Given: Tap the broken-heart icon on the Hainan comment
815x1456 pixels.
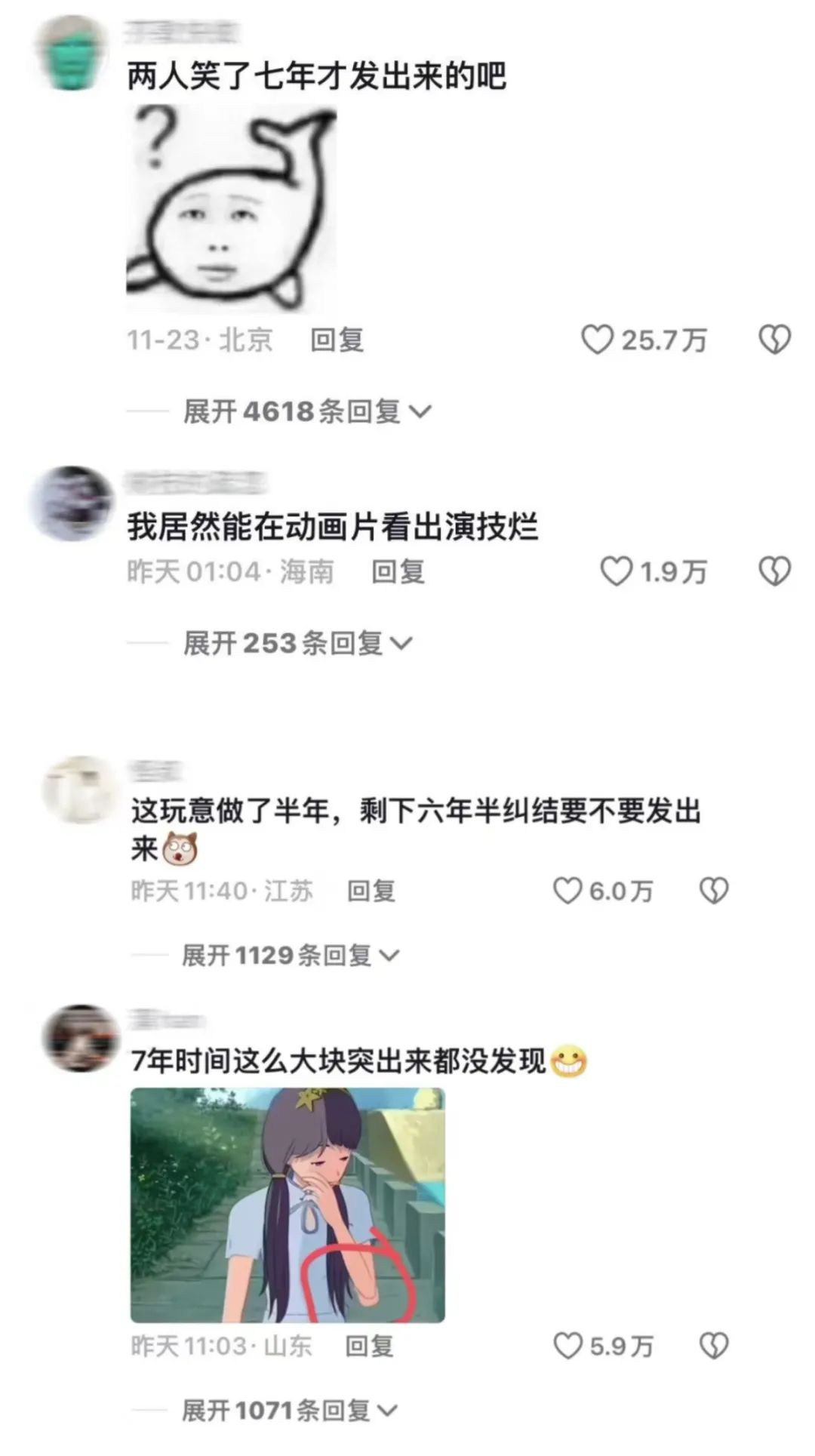Looking at the screenshot, I should click(774, 571).
